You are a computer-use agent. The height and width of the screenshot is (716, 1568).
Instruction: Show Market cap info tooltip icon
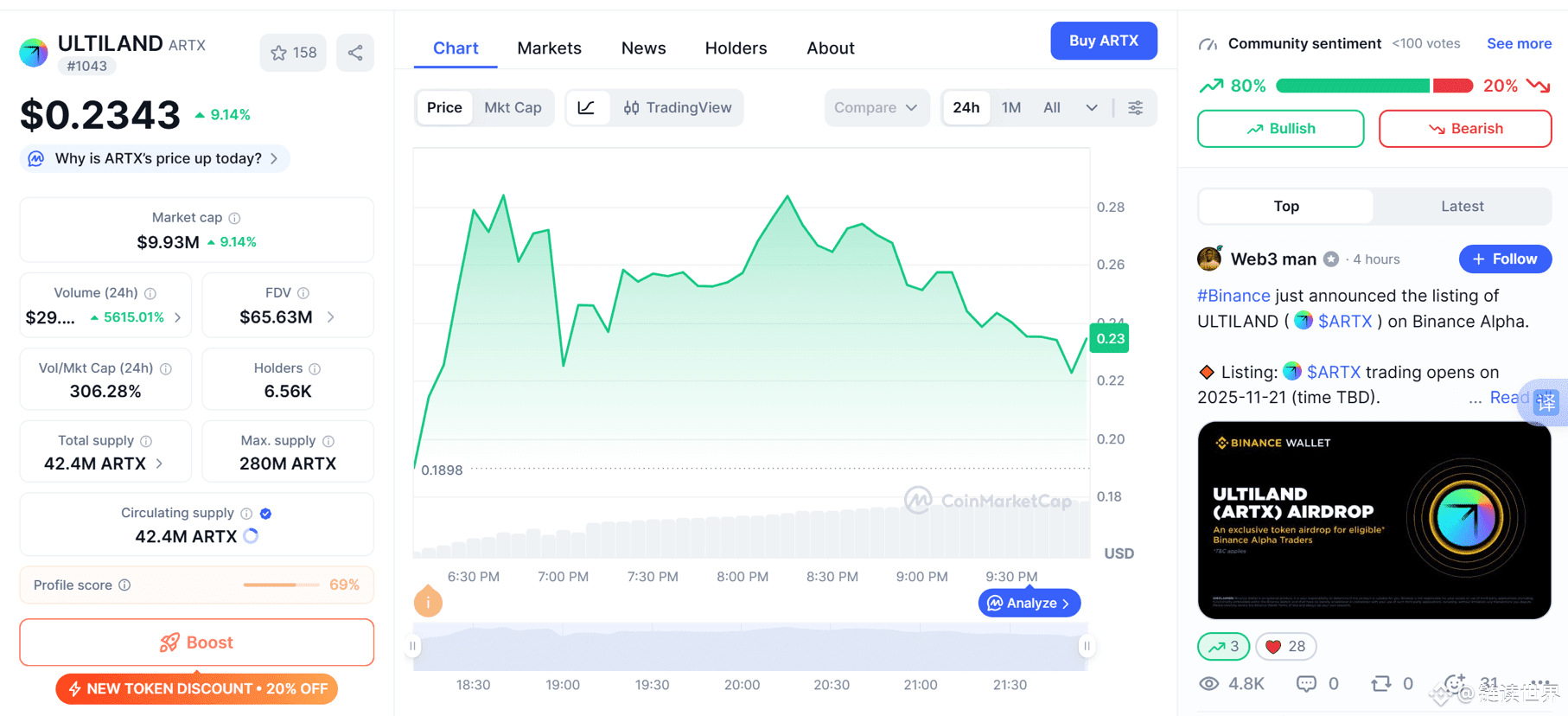pyautogui.click(x=234, y=218)
